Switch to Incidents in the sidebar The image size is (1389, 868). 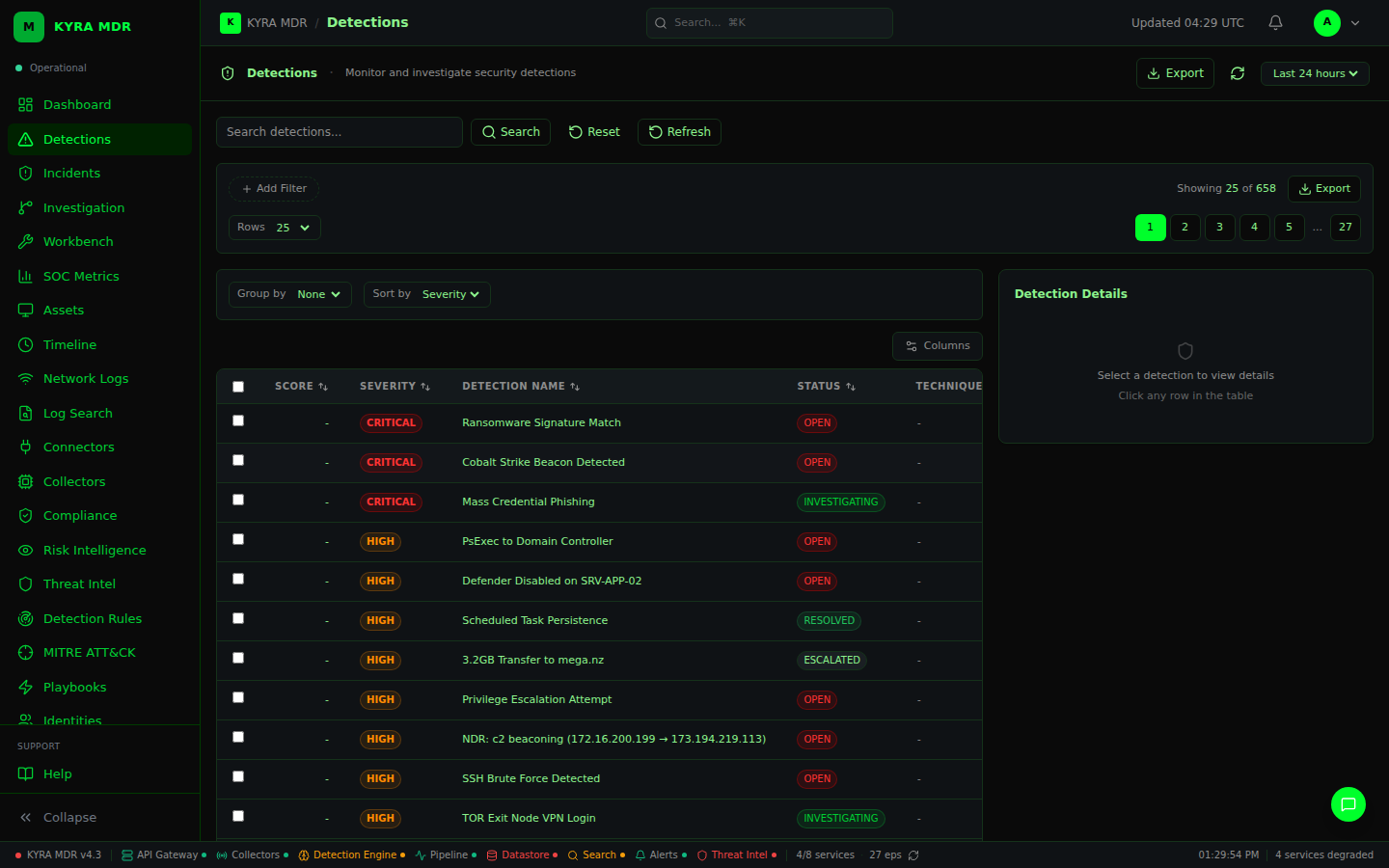(72, 173)
